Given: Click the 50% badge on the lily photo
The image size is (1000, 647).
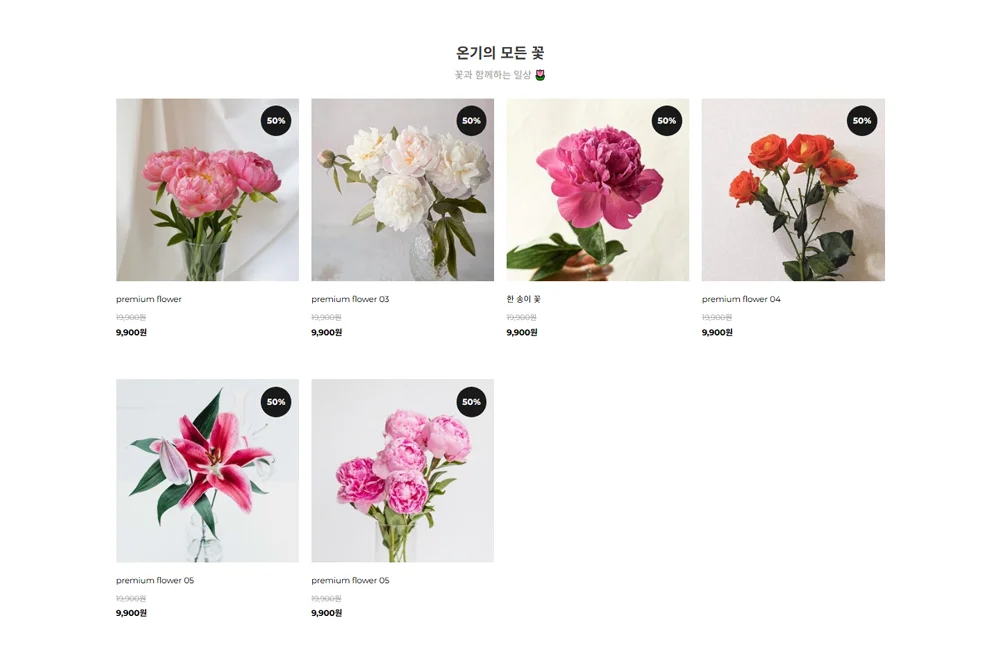Looking at the screenshot, I should click(276, 402).
